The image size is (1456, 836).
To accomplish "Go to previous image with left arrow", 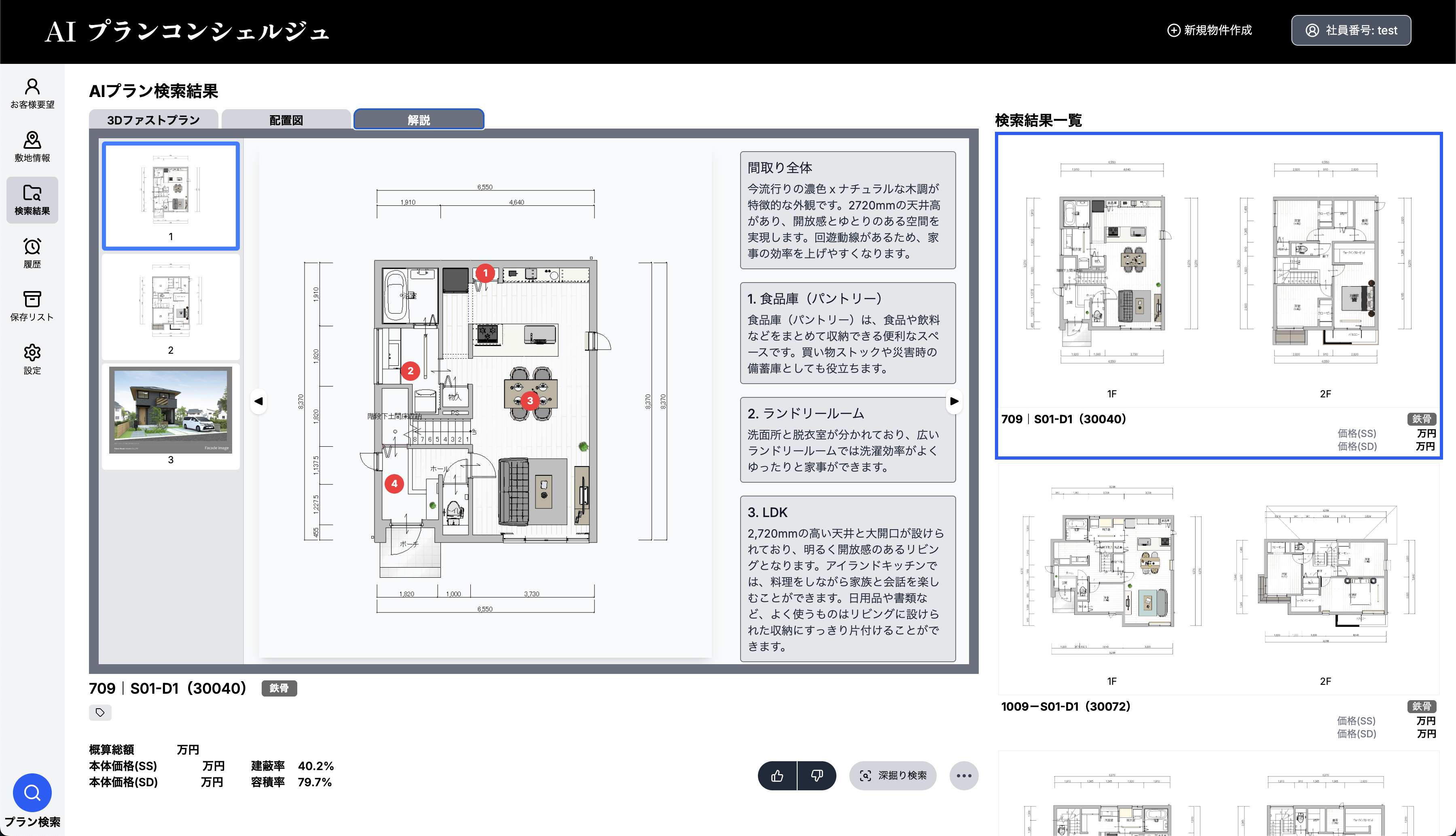I will click(258, 401).
